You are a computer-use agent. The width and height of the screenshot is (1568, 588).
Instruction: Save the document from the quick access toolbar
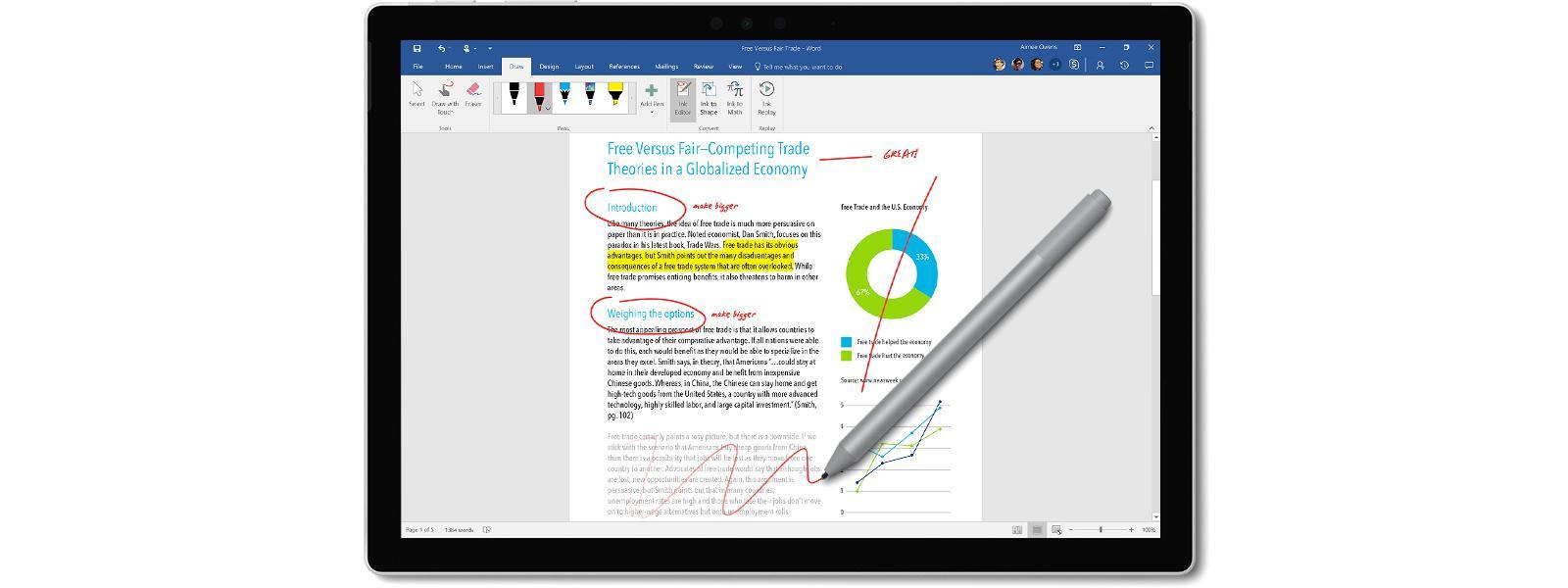point(417,48)
